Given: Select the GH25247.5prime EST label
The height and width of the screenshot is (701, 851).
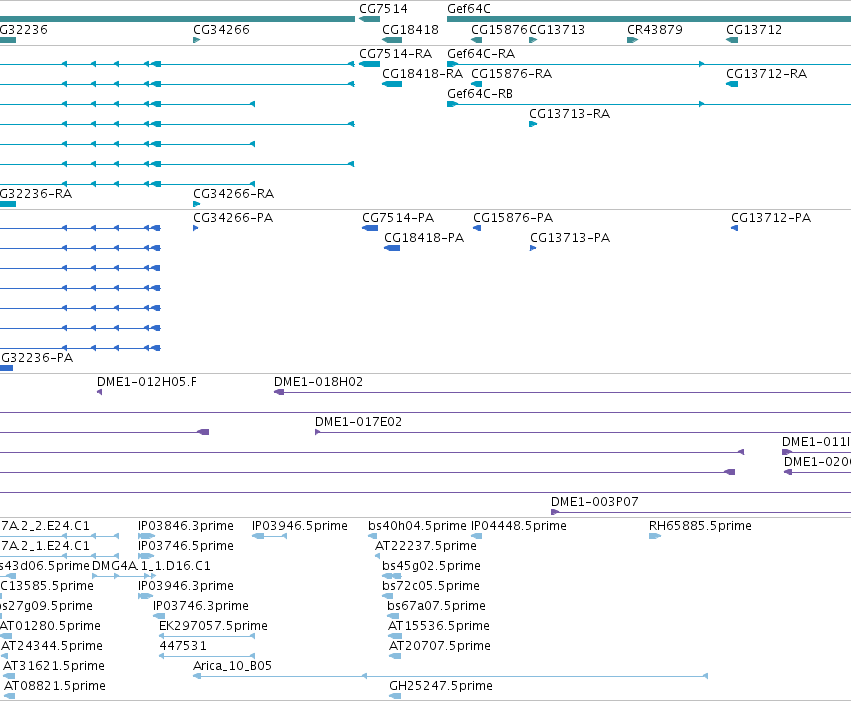Looking at the screenshot, I should 441,686.
